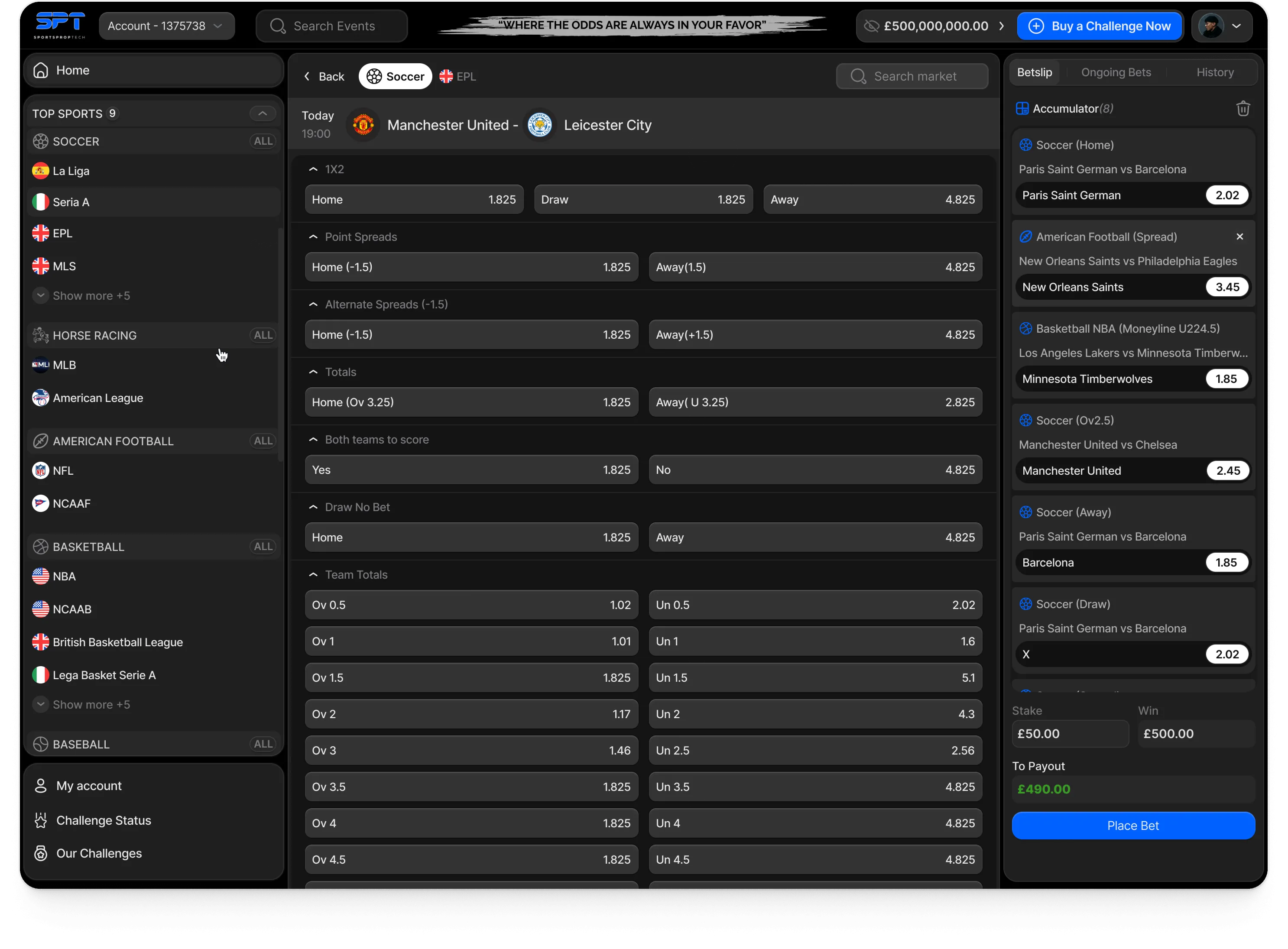Click the Search Events field
This screenshot has width=1288, height=949.
tap(331, 26)
